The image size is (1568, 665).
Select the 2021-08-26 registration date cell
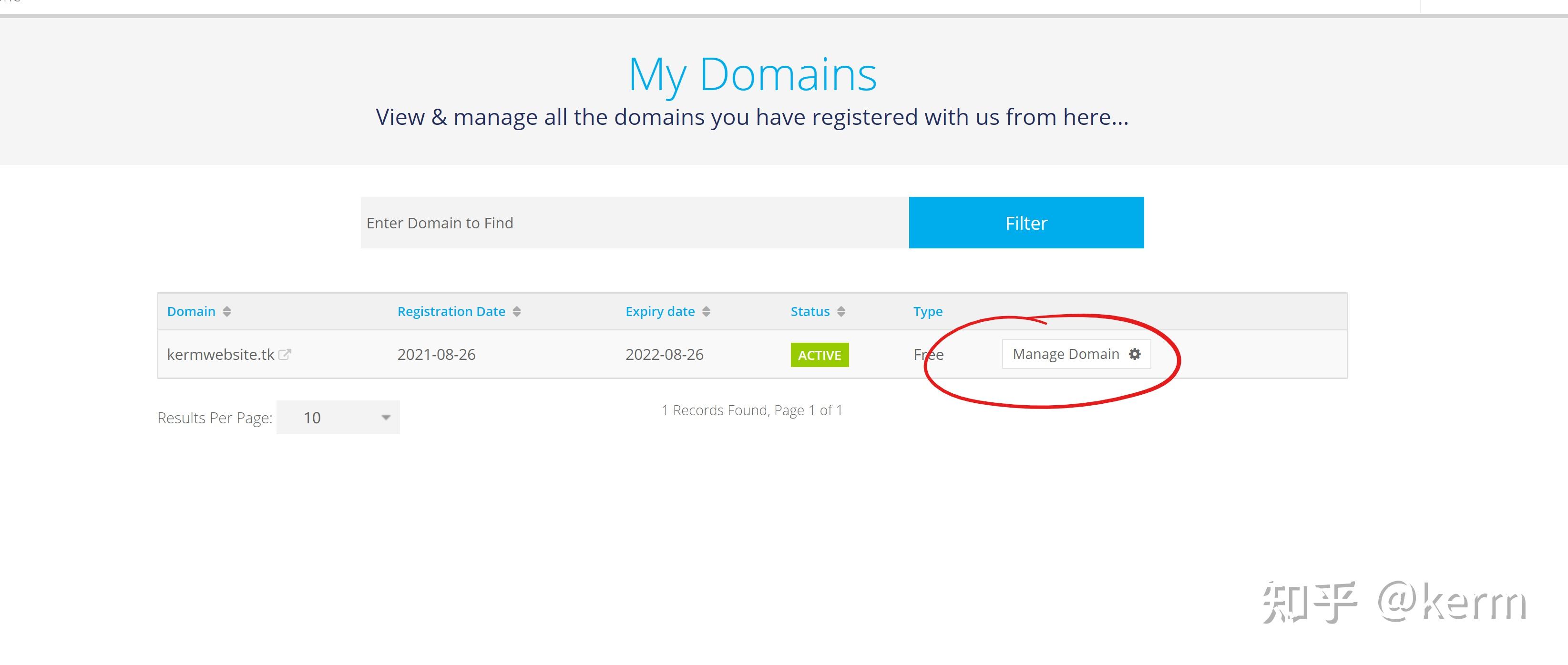pos(436,355)
